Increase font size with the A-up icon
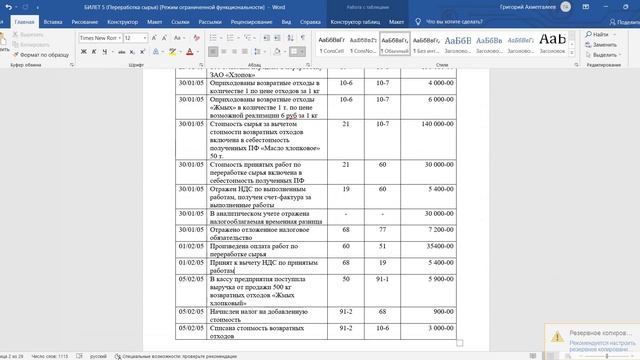Screen dimensions: 640x360 pyautogui.click(x=154, y=38)
